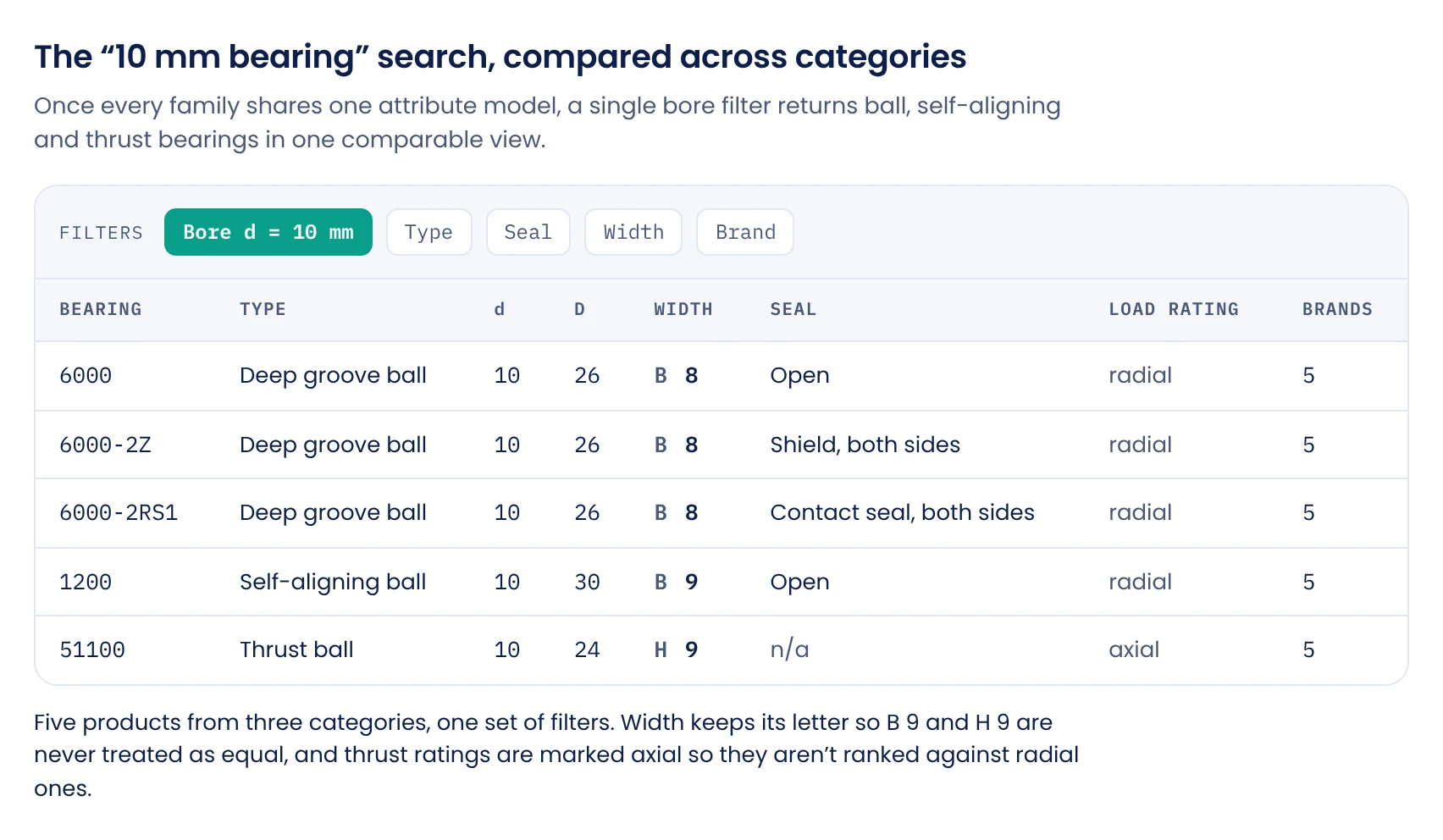Toggle the Bore d = 10 mm filter
Image resolution: width=1443 pixels, height=840 pixels.
[268, 232]
